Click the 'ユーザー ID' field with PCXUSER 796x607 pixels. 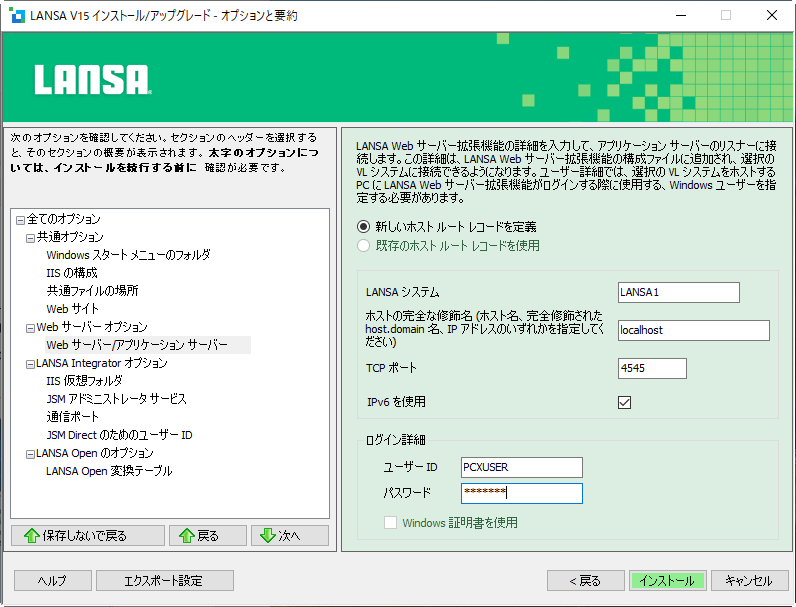point(522,467)
